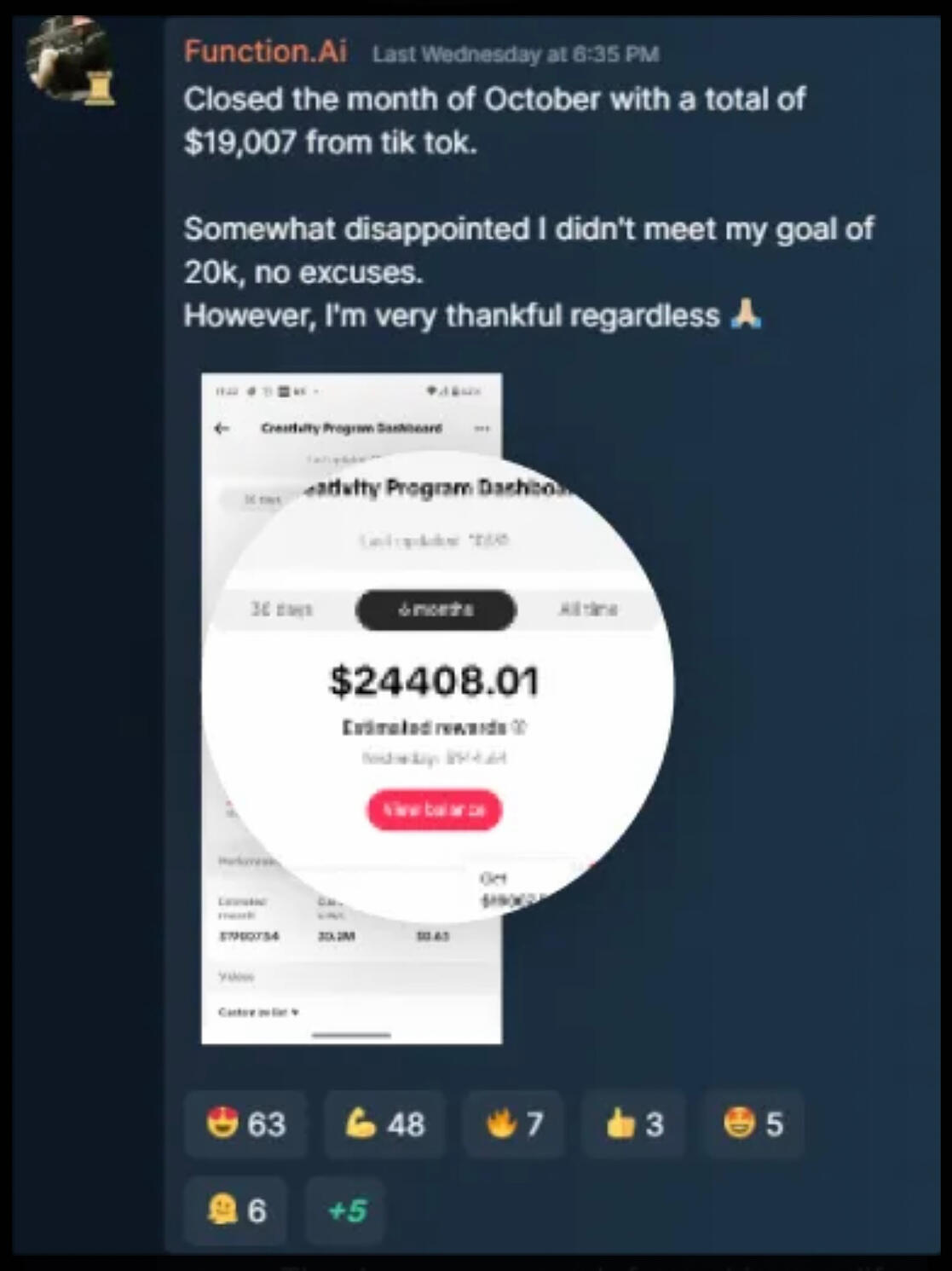Click the back arrow in dashboard header
The width and height of the screenshot is (952, 1271).
[x=222, y=428]
